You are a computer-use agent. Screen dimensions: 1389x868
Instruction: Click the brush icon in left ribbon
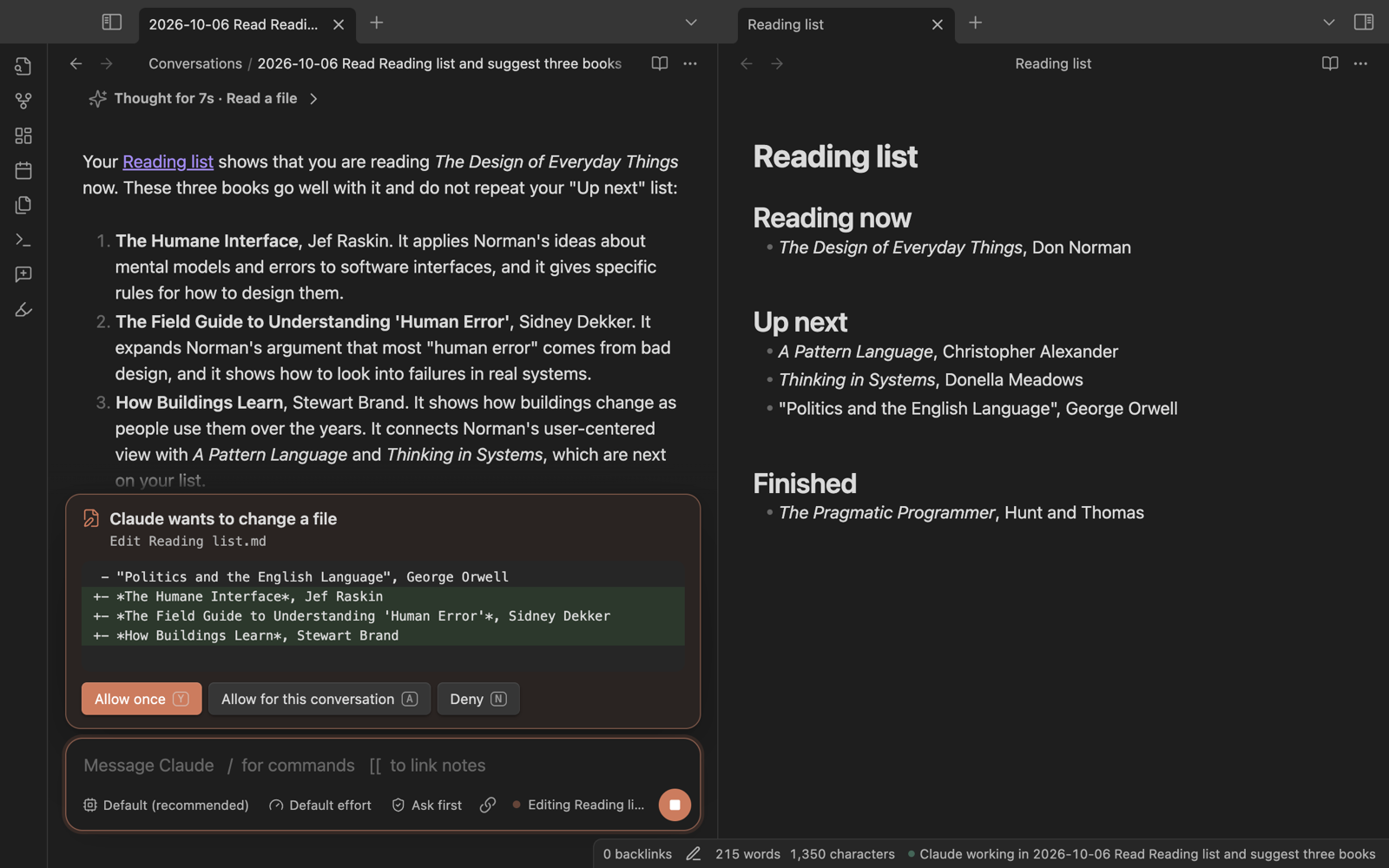pos(23,310)
